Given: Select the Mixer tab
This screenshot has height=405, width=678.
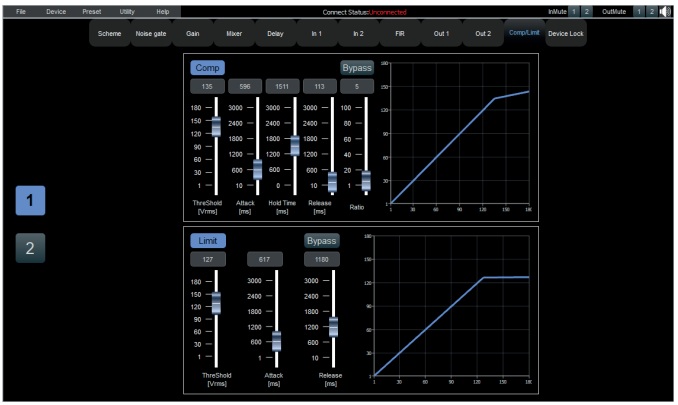Looking at the screenshot, I should point(234,33).
